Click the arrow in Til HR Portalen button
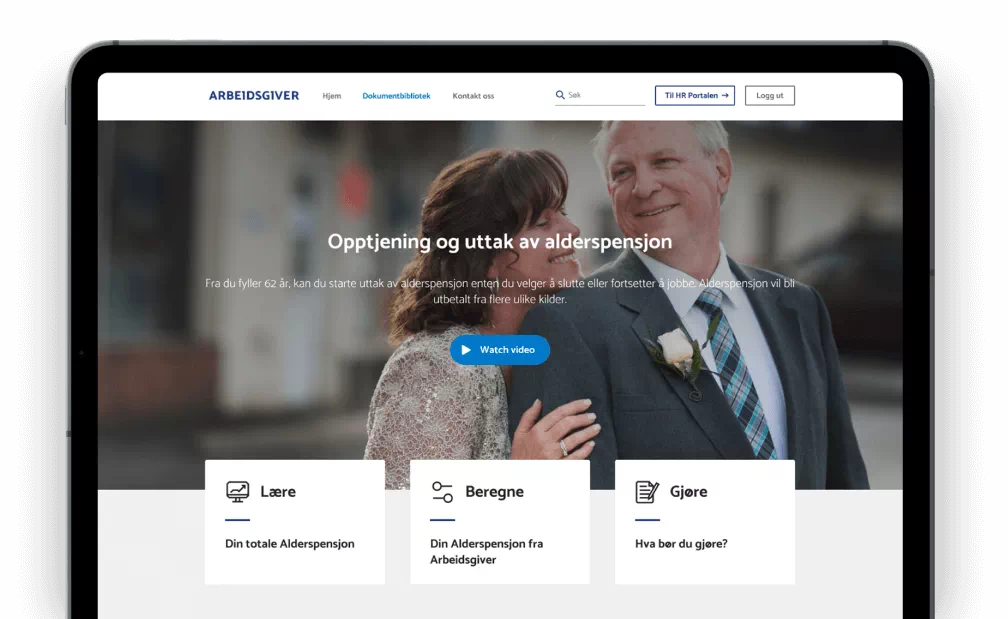 point(725,95)
